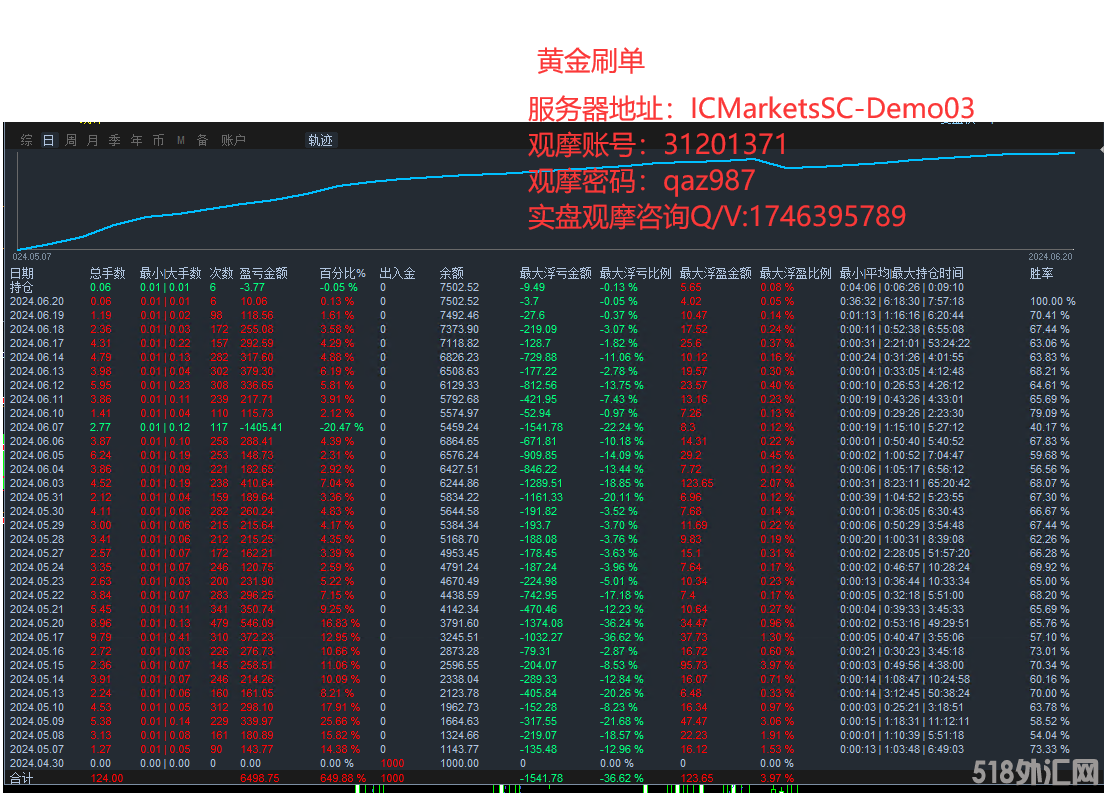The width and height of the screenshot is (1106, 796).
Task: Click the M tab
Action: (181, 141)
